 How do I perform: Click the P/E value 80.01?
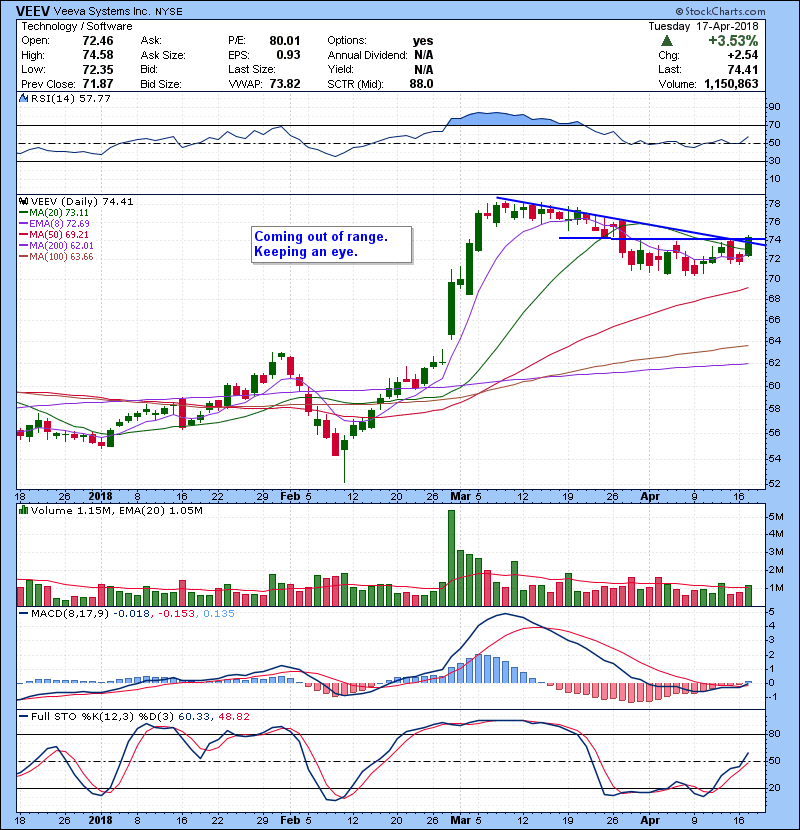(285, 41)
